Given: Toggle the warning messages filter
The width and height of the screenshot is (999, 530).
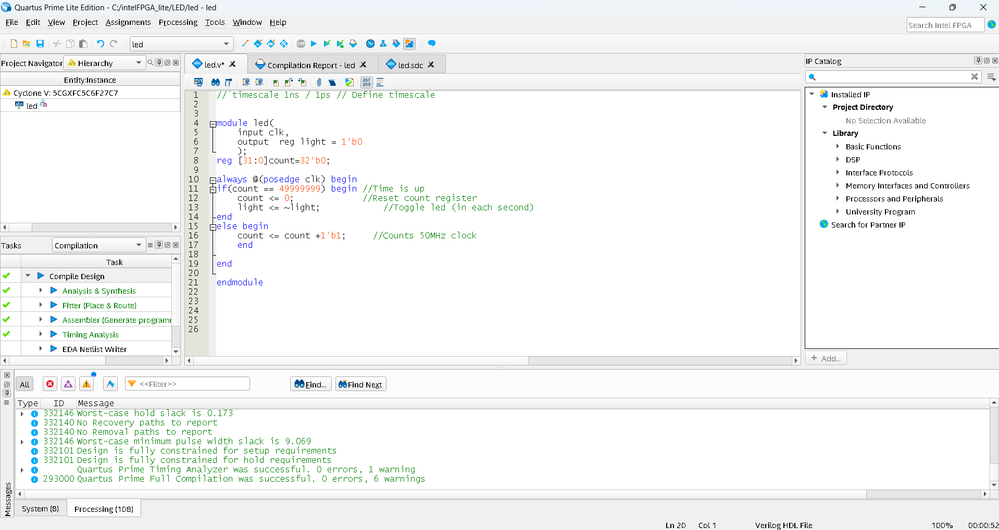Looking at the screenshot, I should click(x=86, y=384).
